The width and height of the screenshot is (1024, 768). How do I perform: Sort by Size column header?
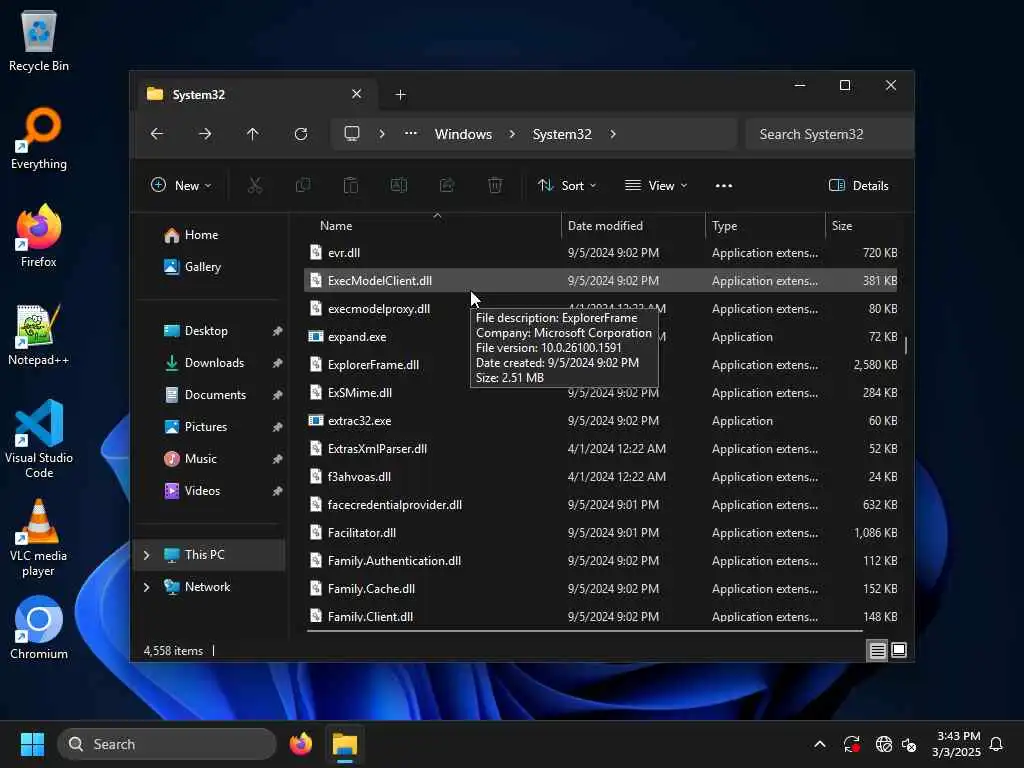tap(842, 225)
